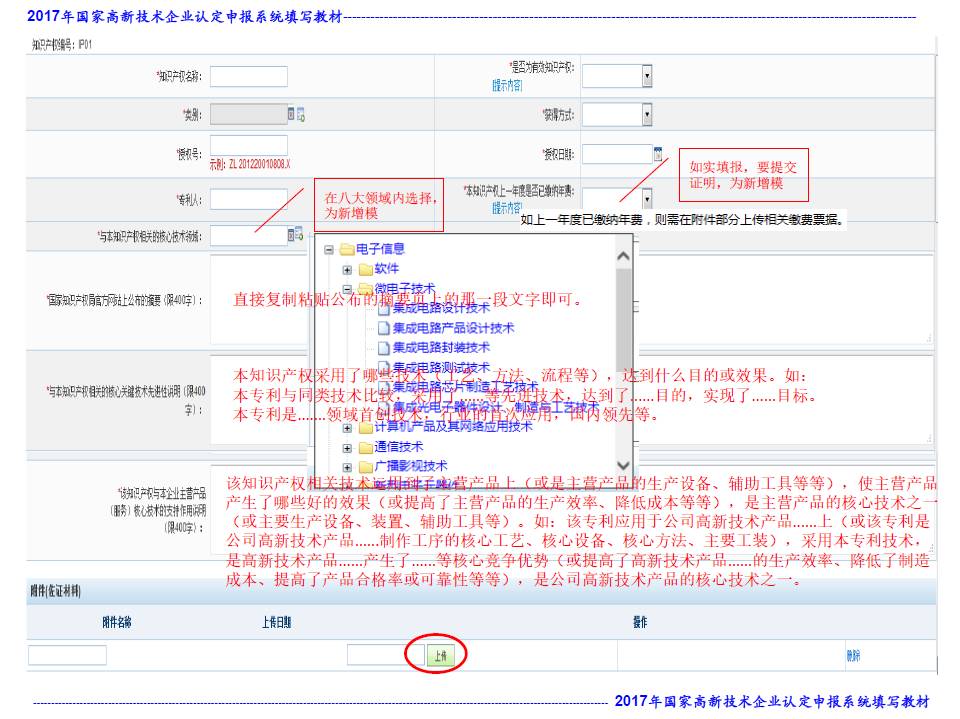This screenshot has height=719, width=960.
Task: Open the 获得方式 dropdown
Action: (647, 115)
